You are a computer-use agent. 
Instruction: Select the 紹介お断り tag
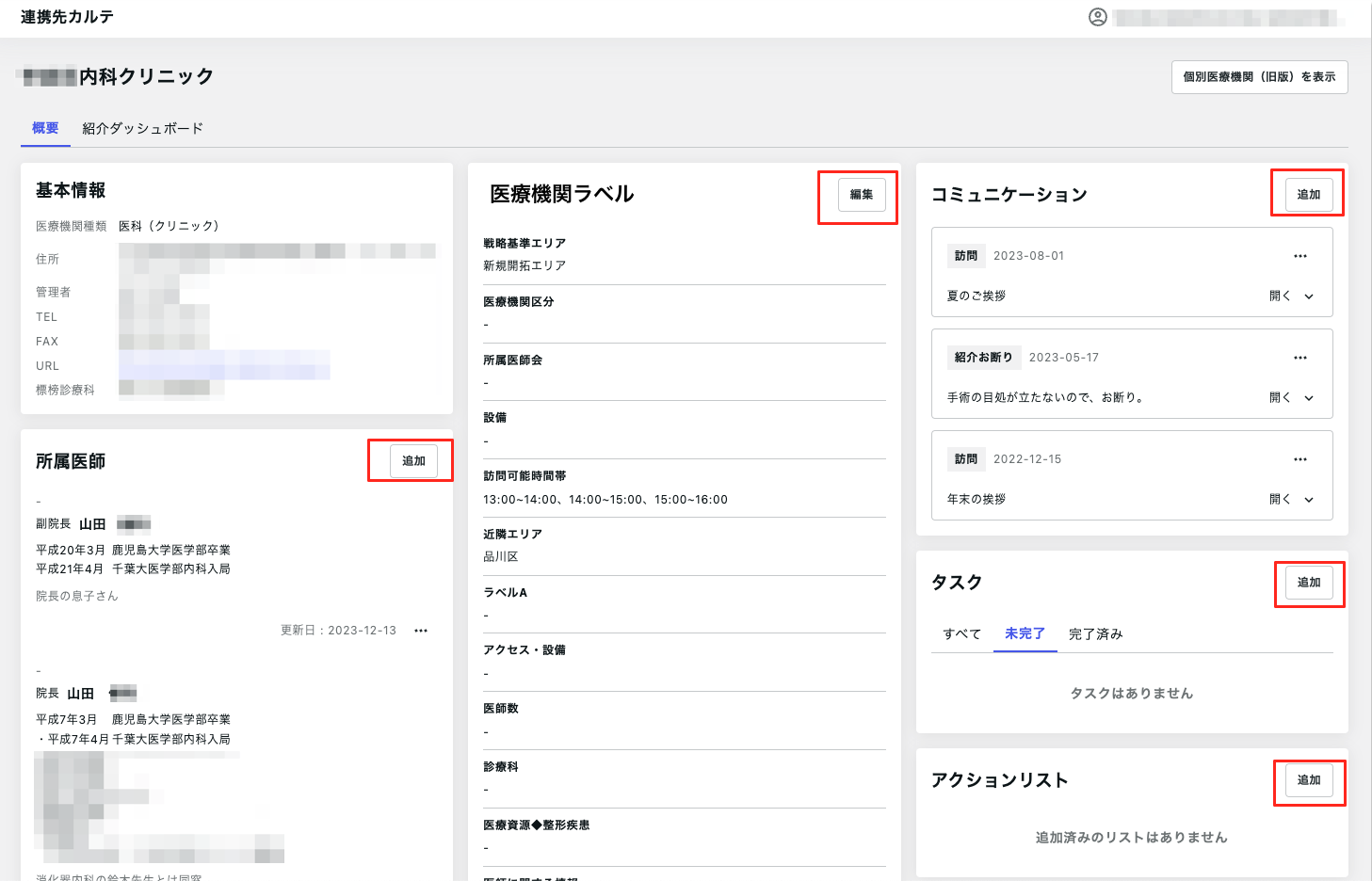(x=984, y=358)
